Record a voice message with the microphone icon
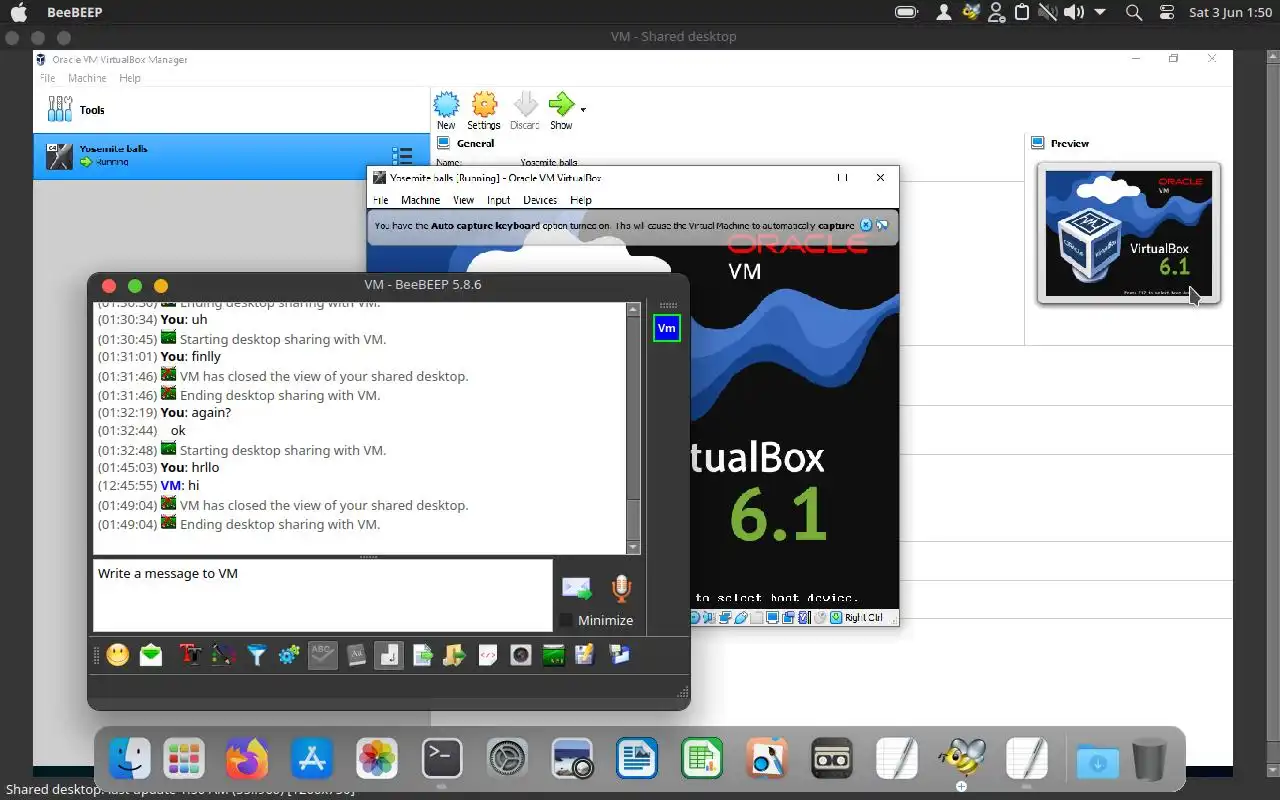 pyautogui.click(x=621, y=588)
